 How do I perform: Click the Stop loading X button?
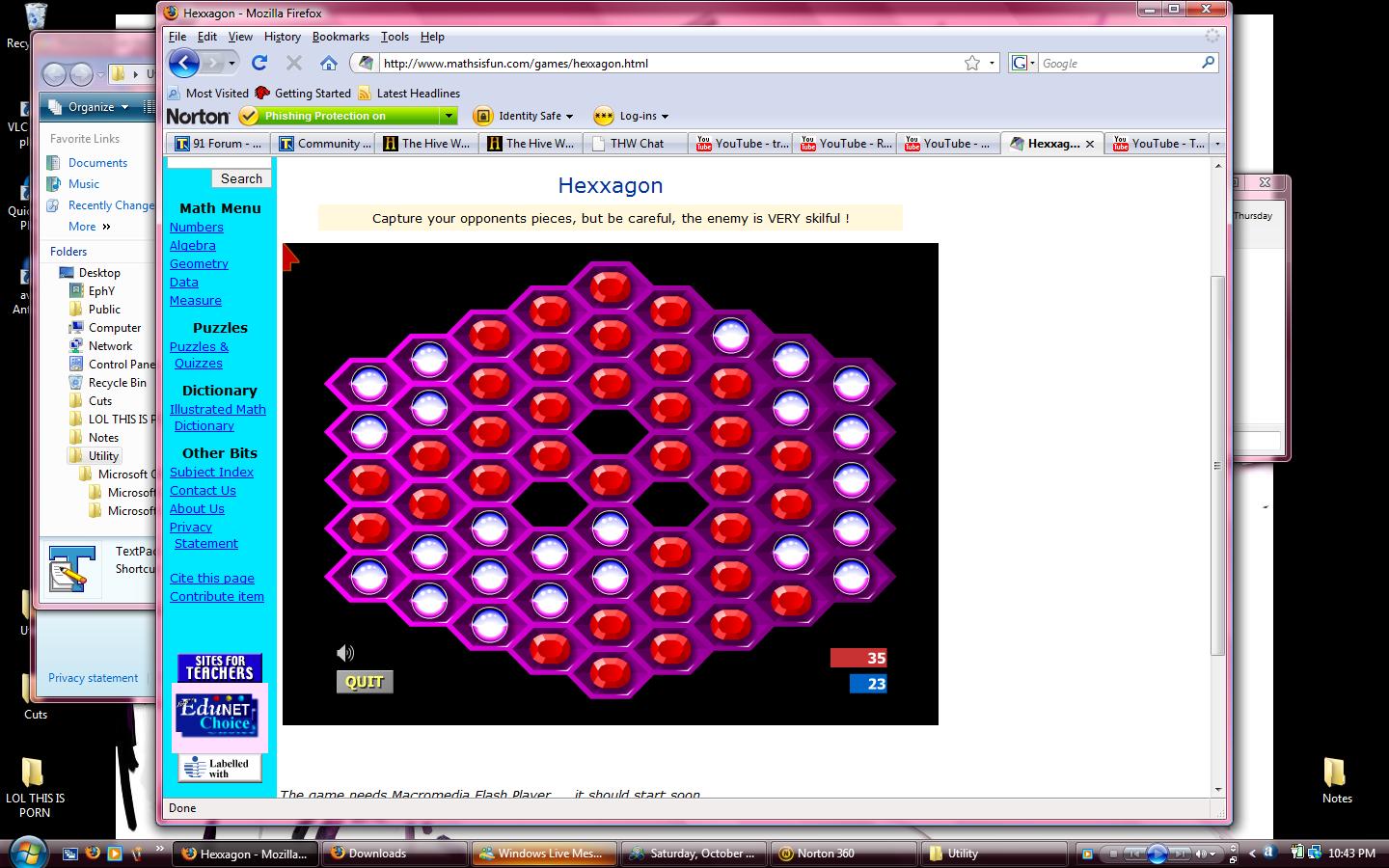(x=294, y=63)
